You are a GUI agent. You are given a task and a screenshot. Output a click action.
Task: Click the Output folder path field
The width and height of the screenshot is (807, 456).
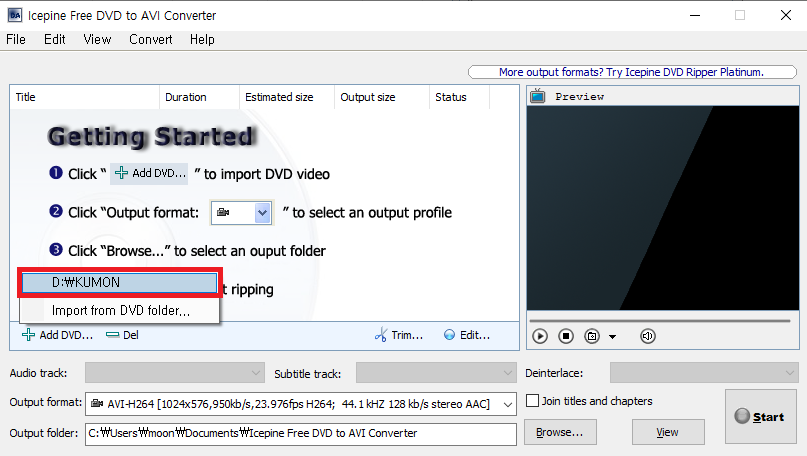click(x=301, y=433)
